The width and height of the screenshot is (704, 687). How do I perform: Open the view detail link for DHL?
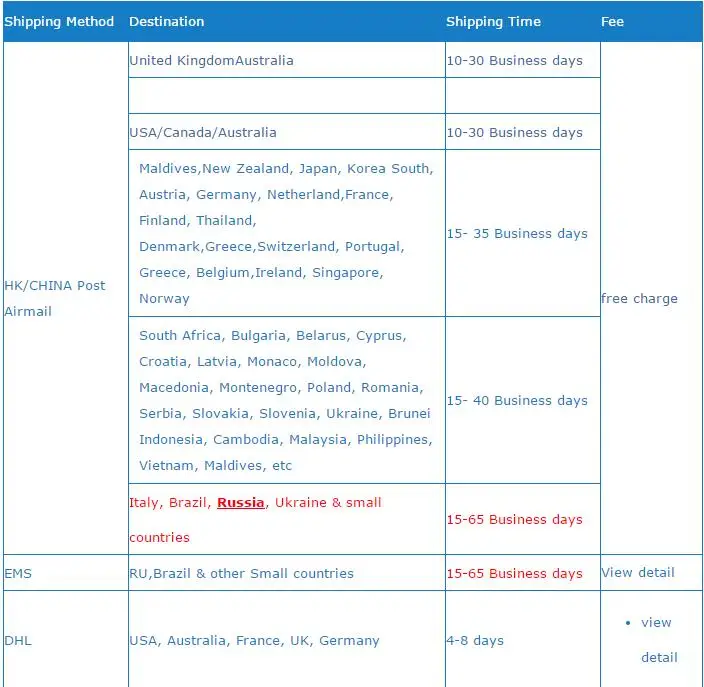coord(659,640)
